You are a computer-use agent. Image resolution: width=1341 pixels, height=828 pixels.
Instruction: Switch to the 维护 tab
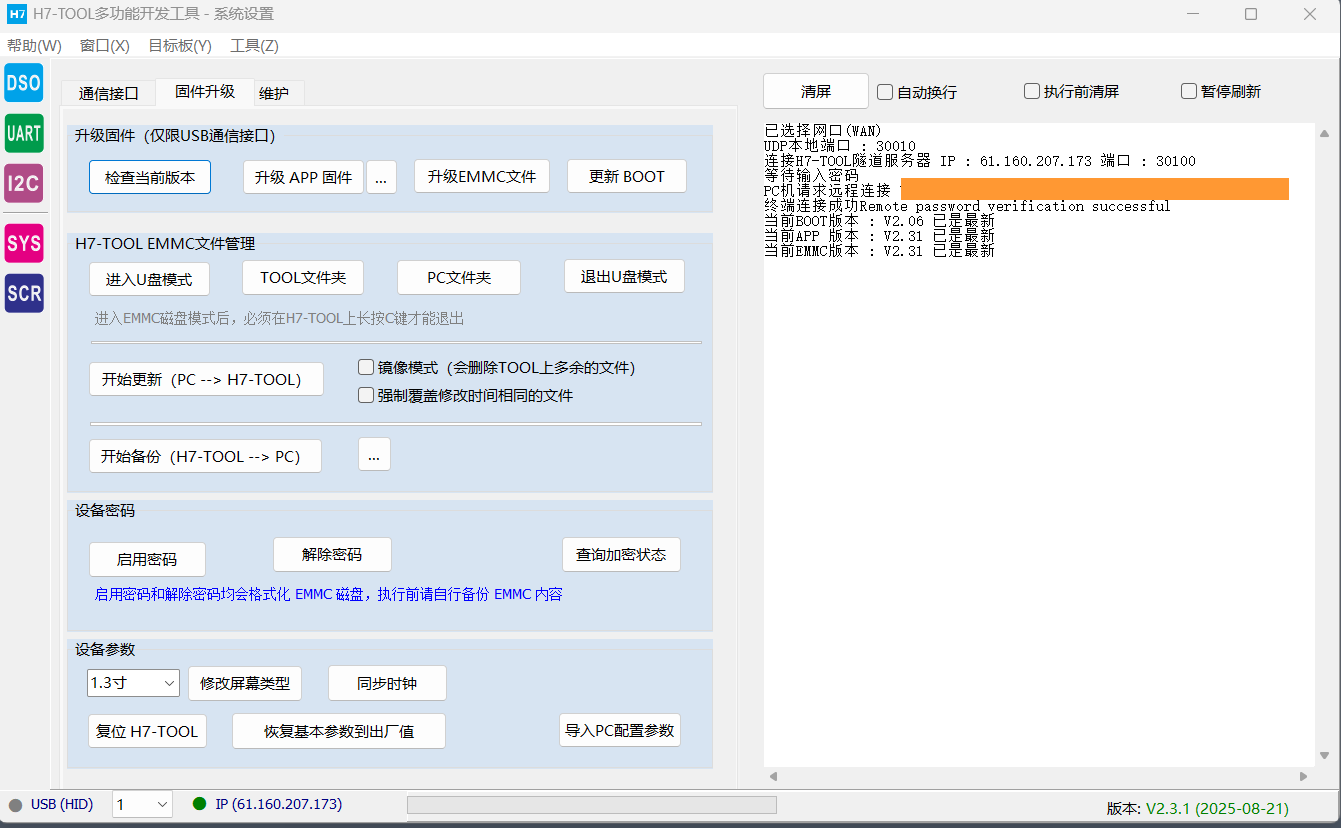(x=277, y=91)
